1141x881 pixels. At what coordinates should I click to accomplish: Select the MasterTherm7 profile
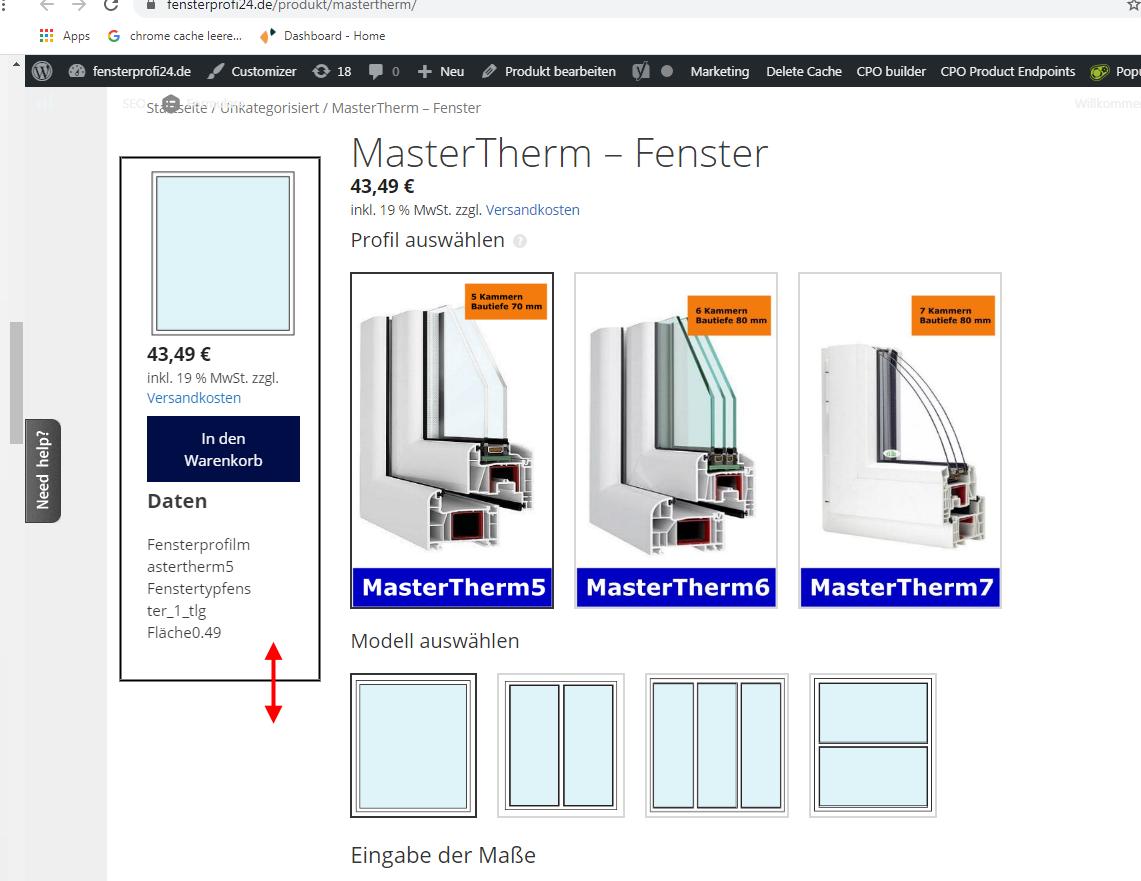coord(900,440)
